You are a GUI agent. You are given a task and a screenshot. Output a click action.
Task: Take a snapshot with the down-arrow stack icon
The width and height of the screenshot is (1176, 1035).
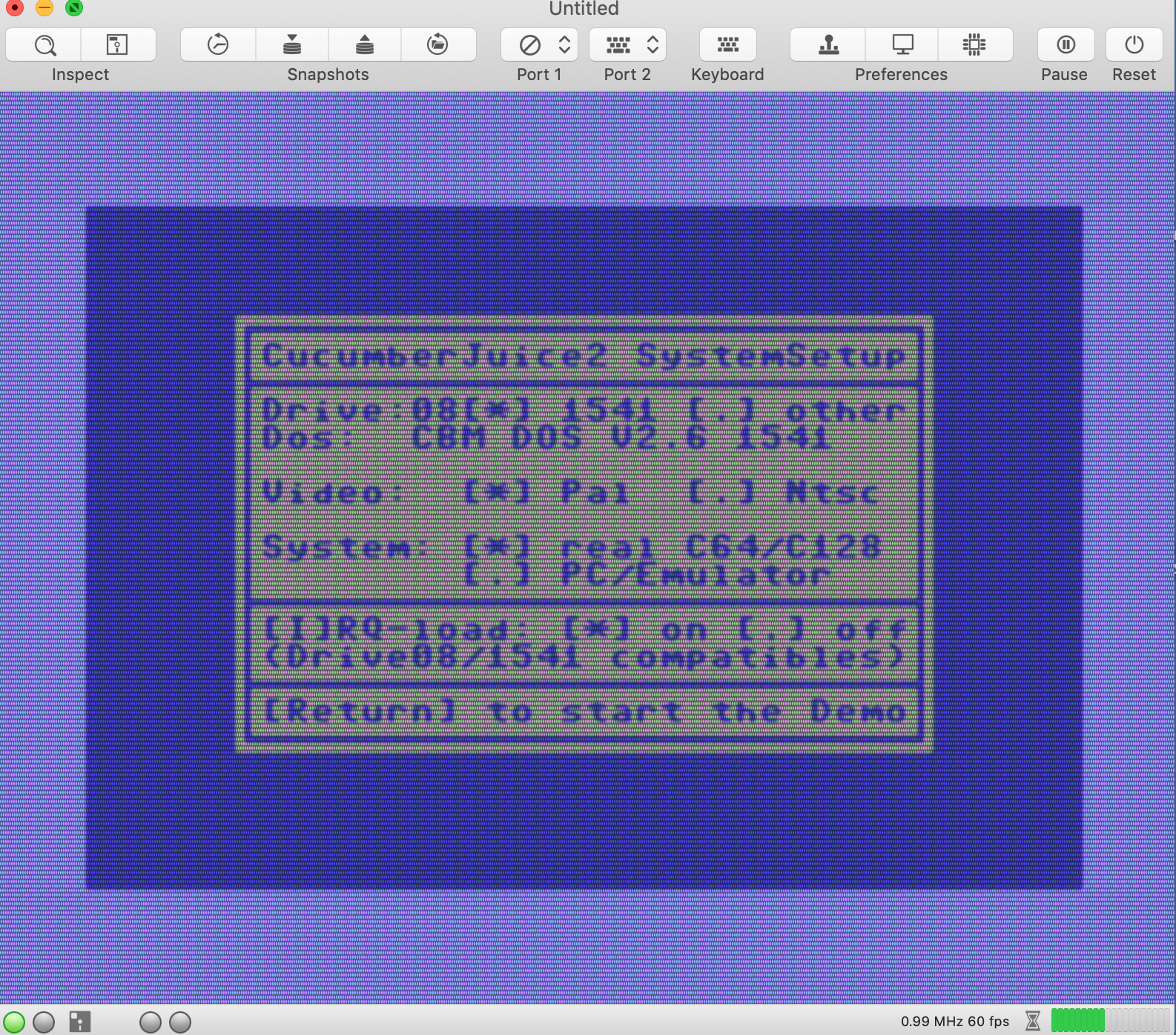coord(292,45)
